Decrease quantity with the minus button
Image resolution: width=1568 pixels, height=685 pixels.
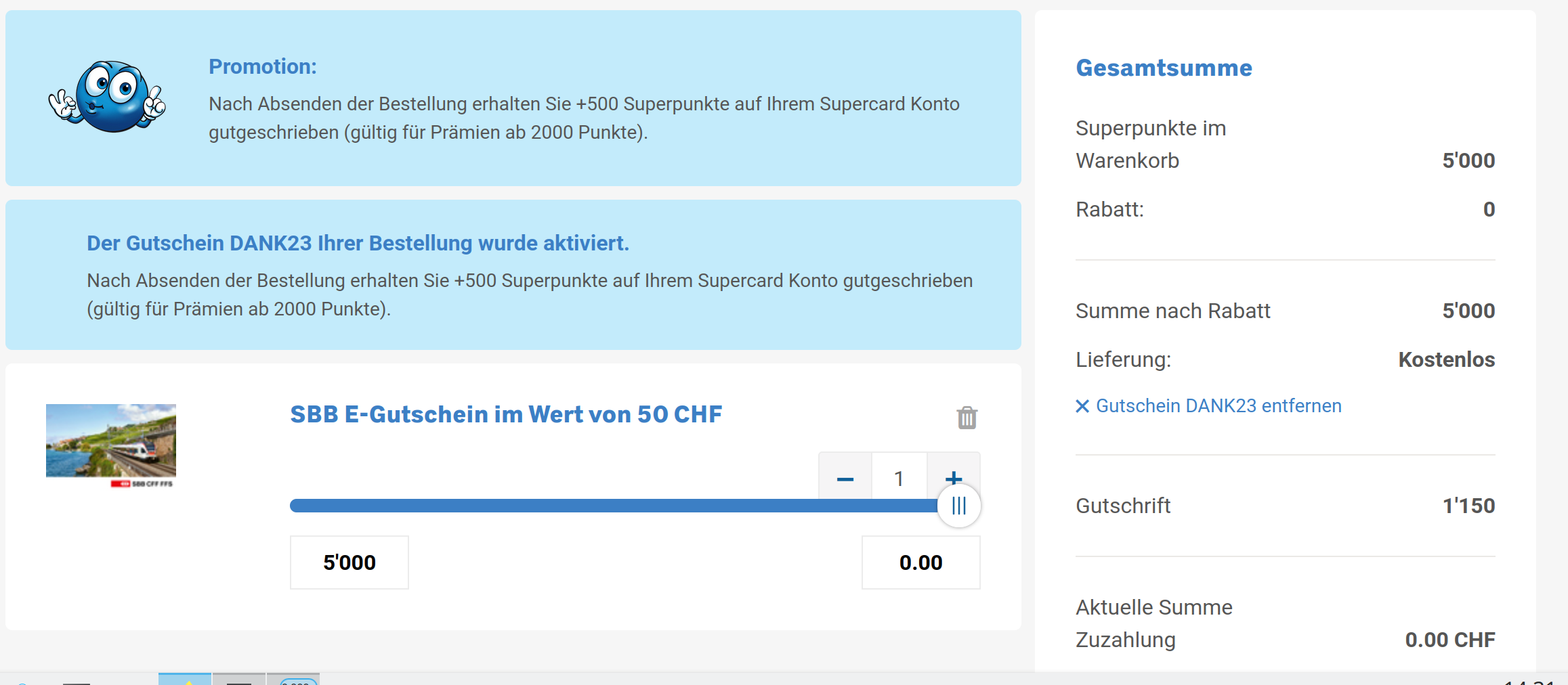[x=845, y=479]
